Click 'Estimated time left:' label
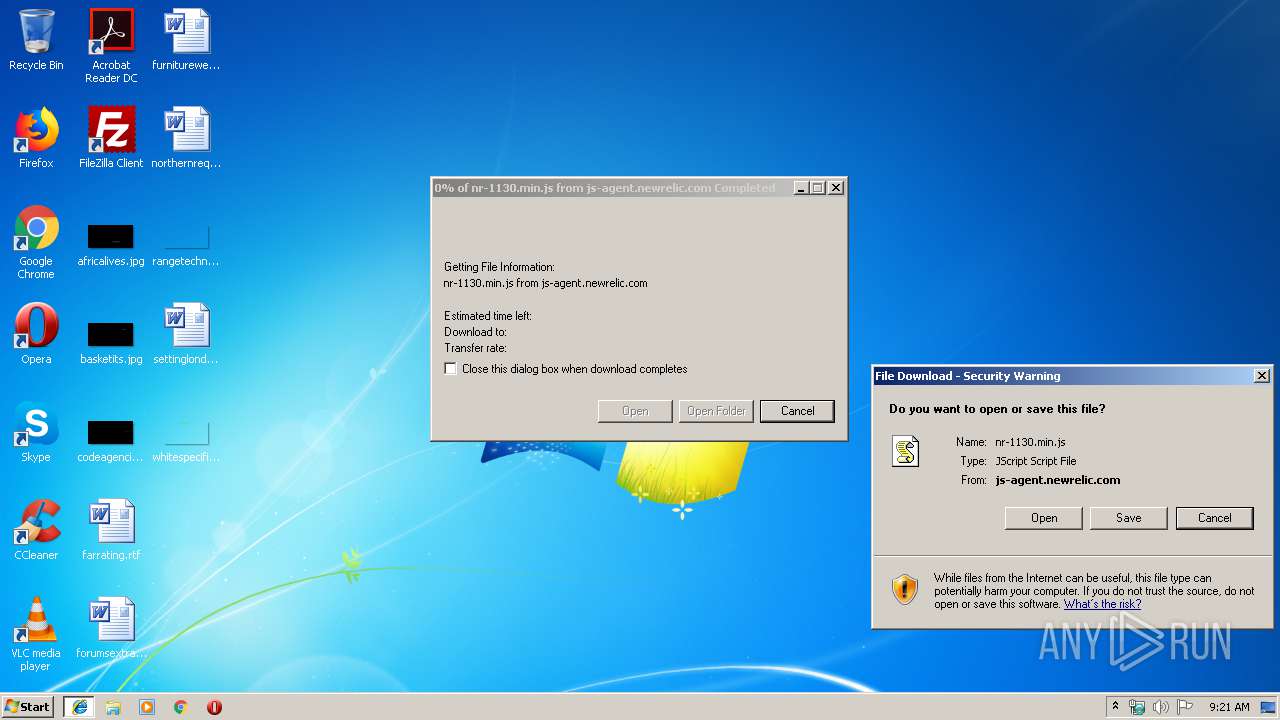This screenshot has height=720, width=1280. [x=488, y=316]
